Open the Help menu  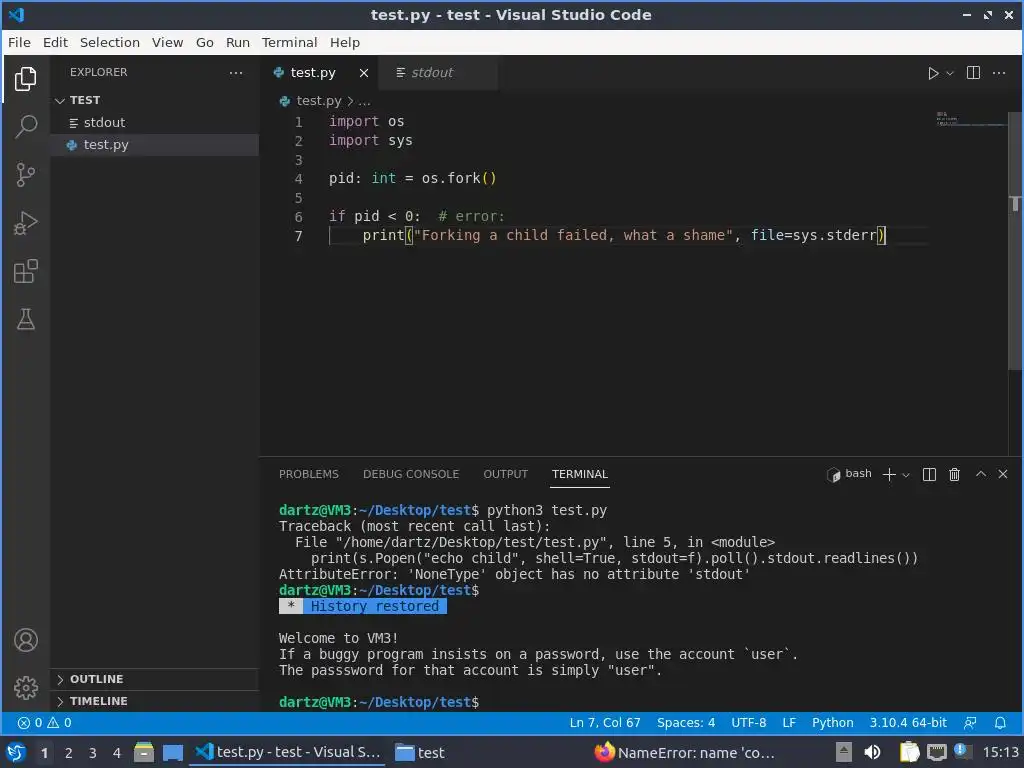345,42
